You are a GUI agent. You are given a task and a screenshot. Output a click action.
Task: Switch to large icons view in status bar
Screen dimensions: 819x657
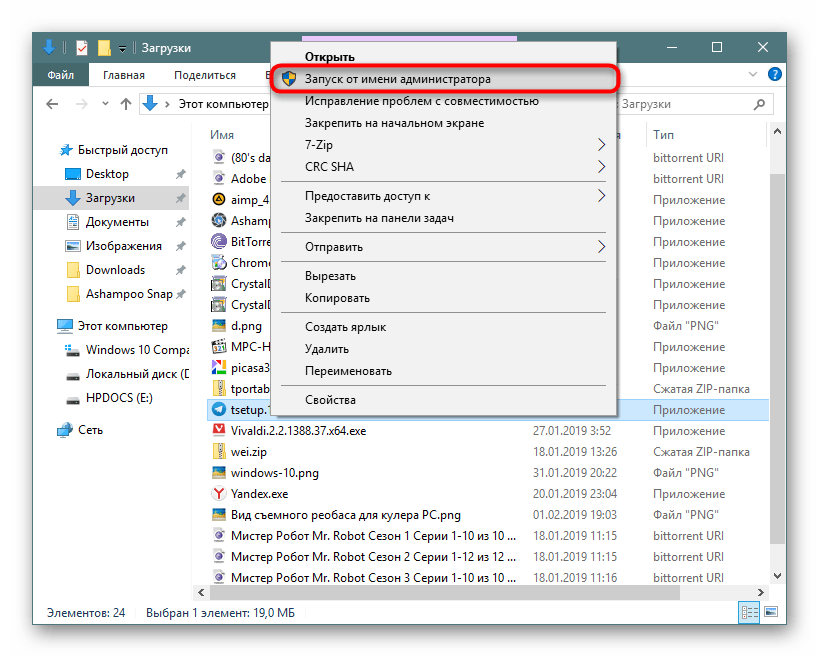click(x=769, y=612)
